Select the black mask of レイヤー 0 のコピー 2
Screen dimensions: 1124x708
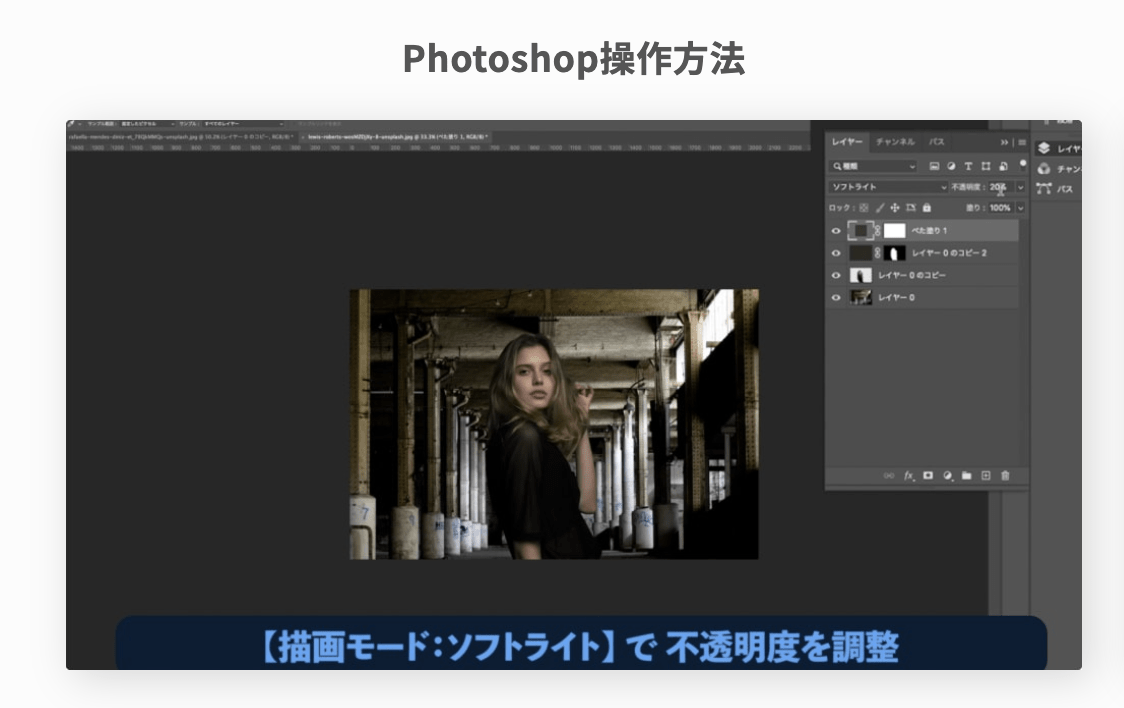click(895, 253)
